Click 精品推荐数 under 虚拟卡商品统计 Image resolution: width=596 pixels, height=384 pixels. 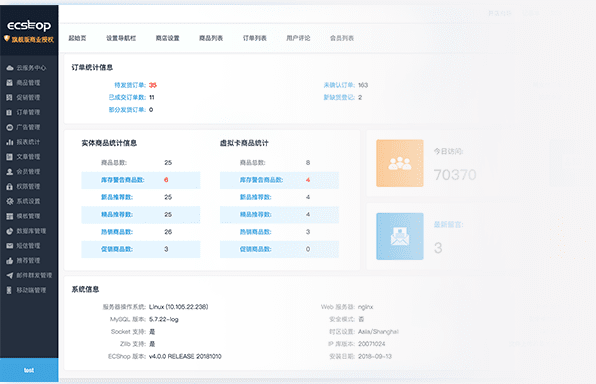255,214
